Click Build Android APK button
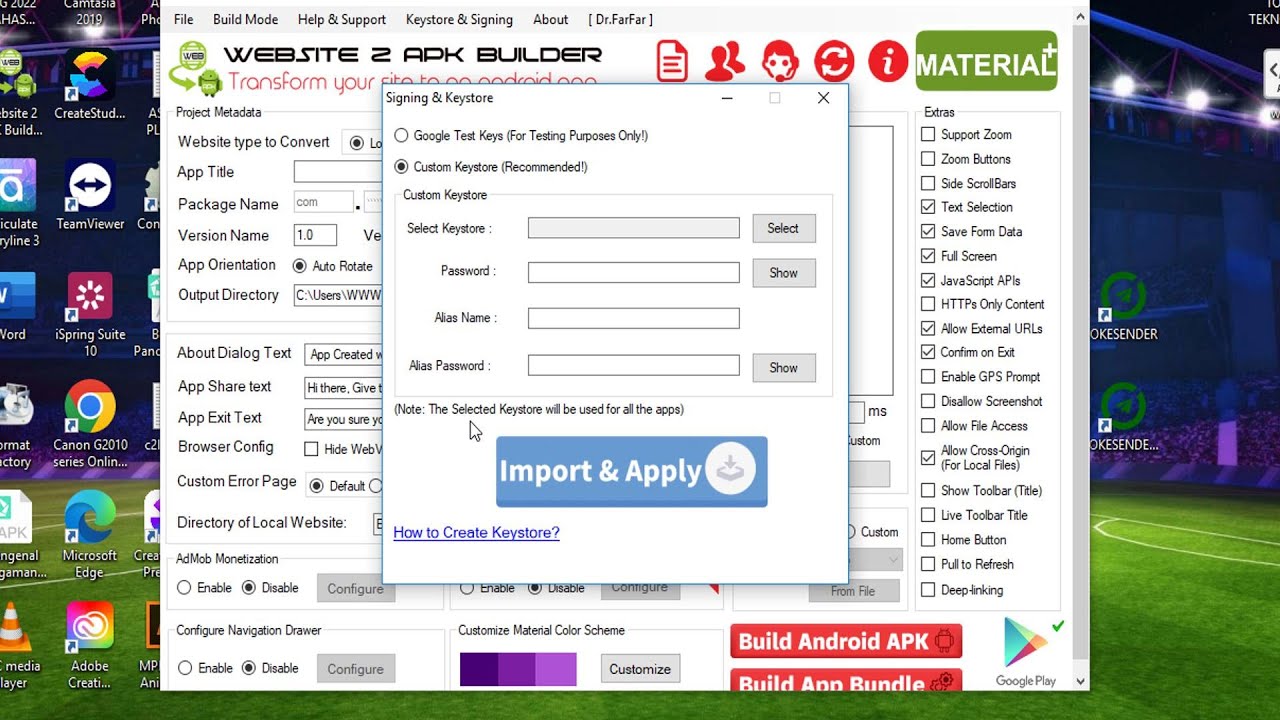 coord(846,641)
